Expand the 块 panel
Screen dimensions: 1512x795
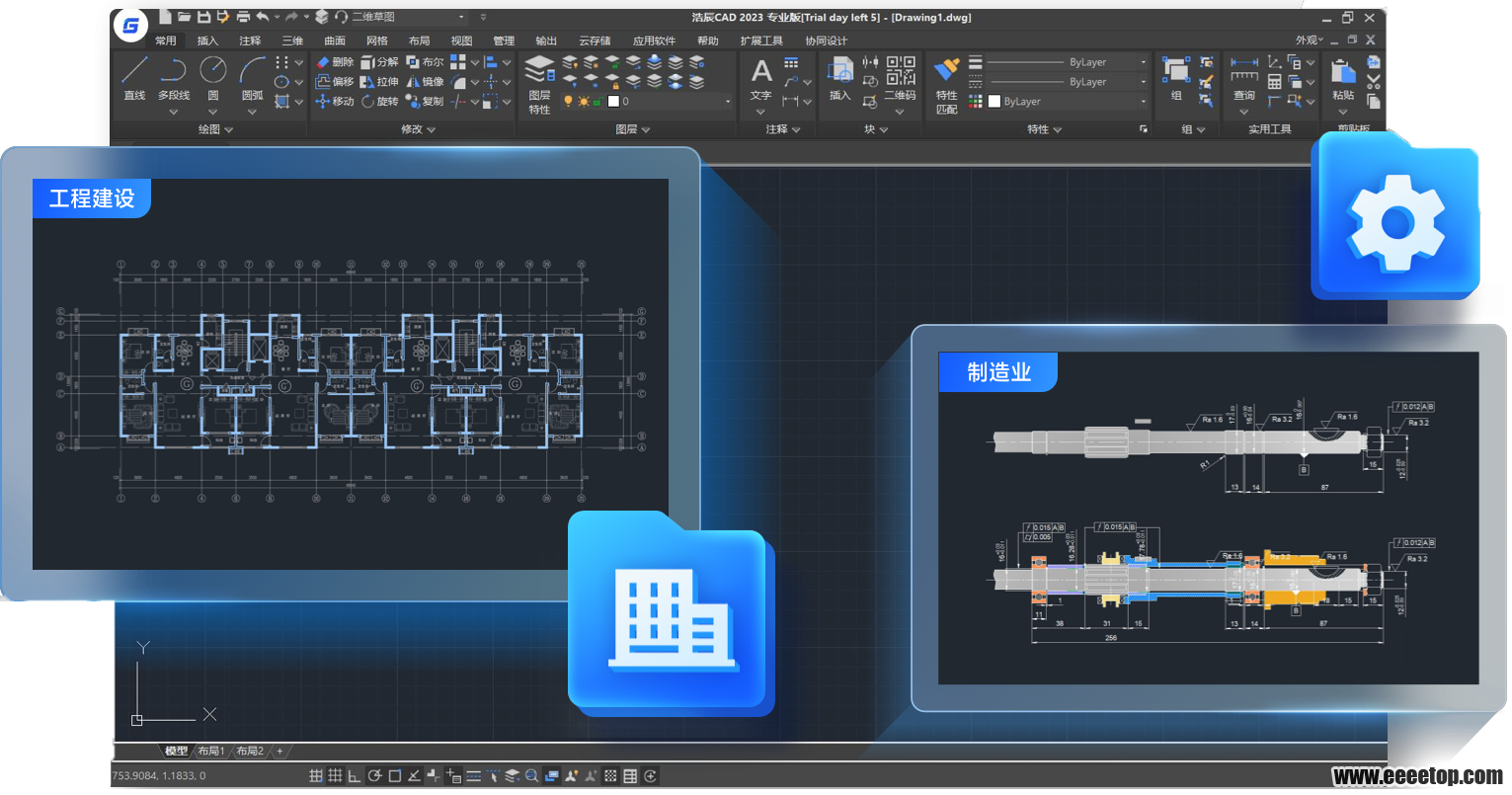pyautogui.click(x=876, y=129)
